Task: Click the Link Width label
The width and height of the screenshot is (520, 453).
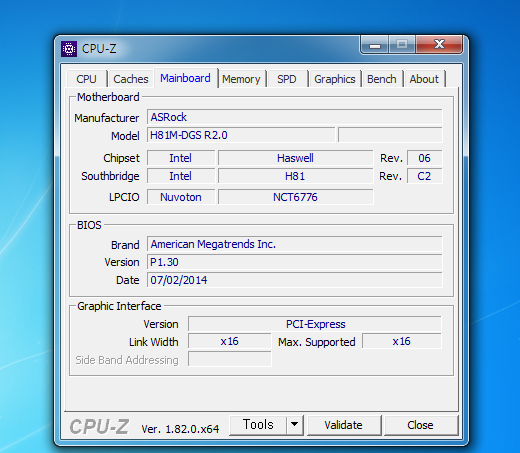Action: click(154, 342)
